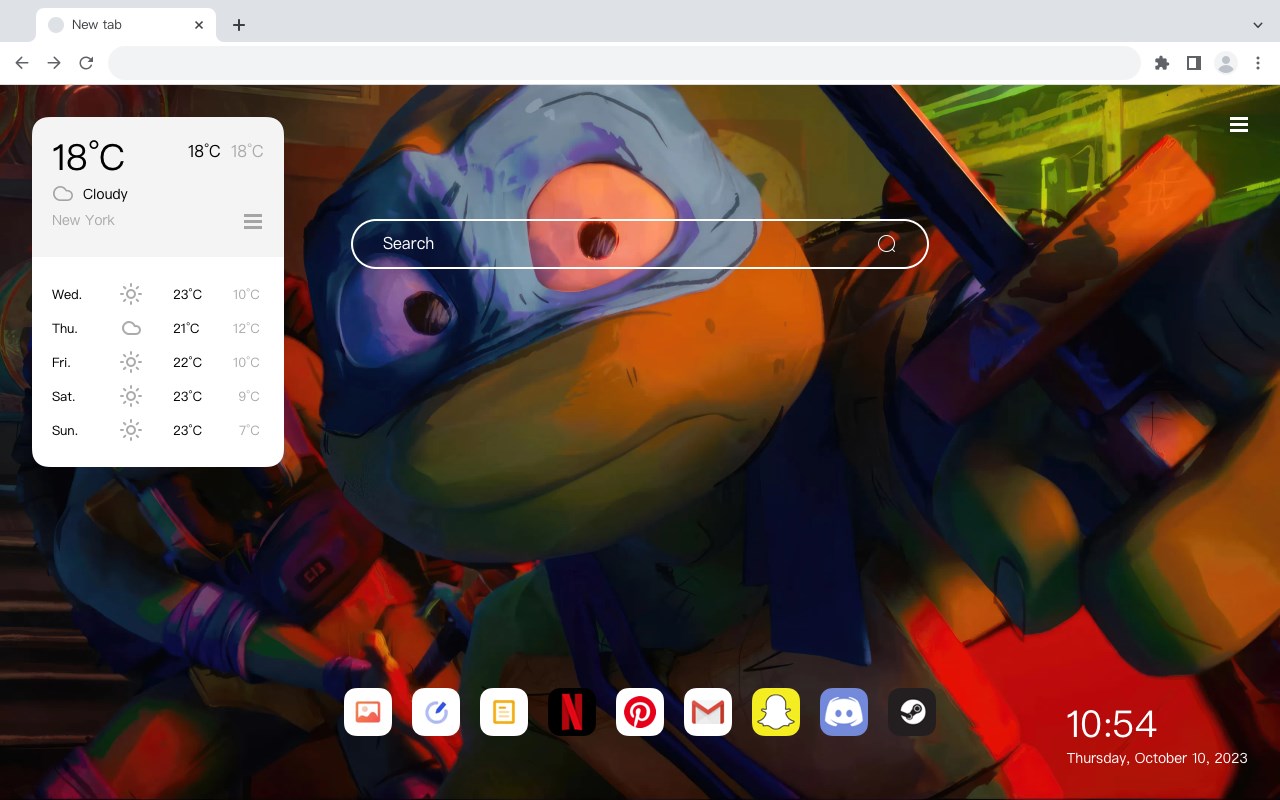Select the Sat. forecast row
Viewport: 1280px width, 800px height.
[157, 396]
